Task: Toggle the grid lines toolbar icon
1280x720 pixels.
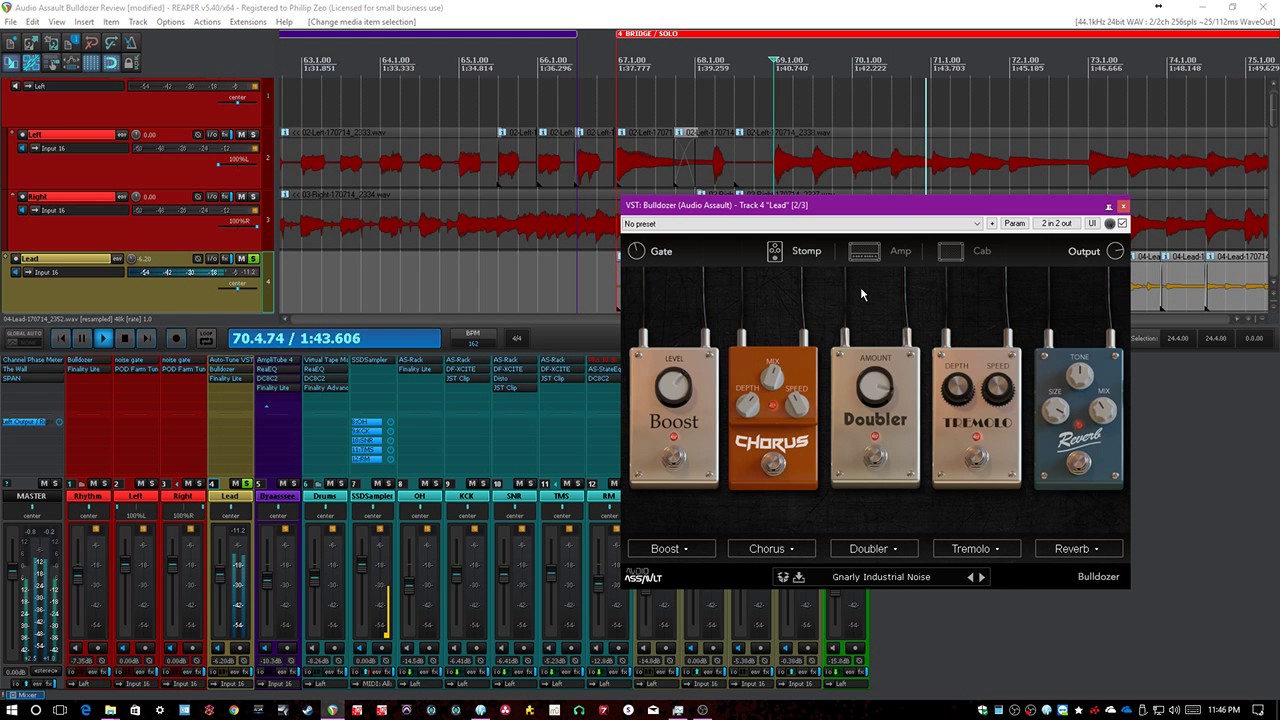Action: coord(91,63)
